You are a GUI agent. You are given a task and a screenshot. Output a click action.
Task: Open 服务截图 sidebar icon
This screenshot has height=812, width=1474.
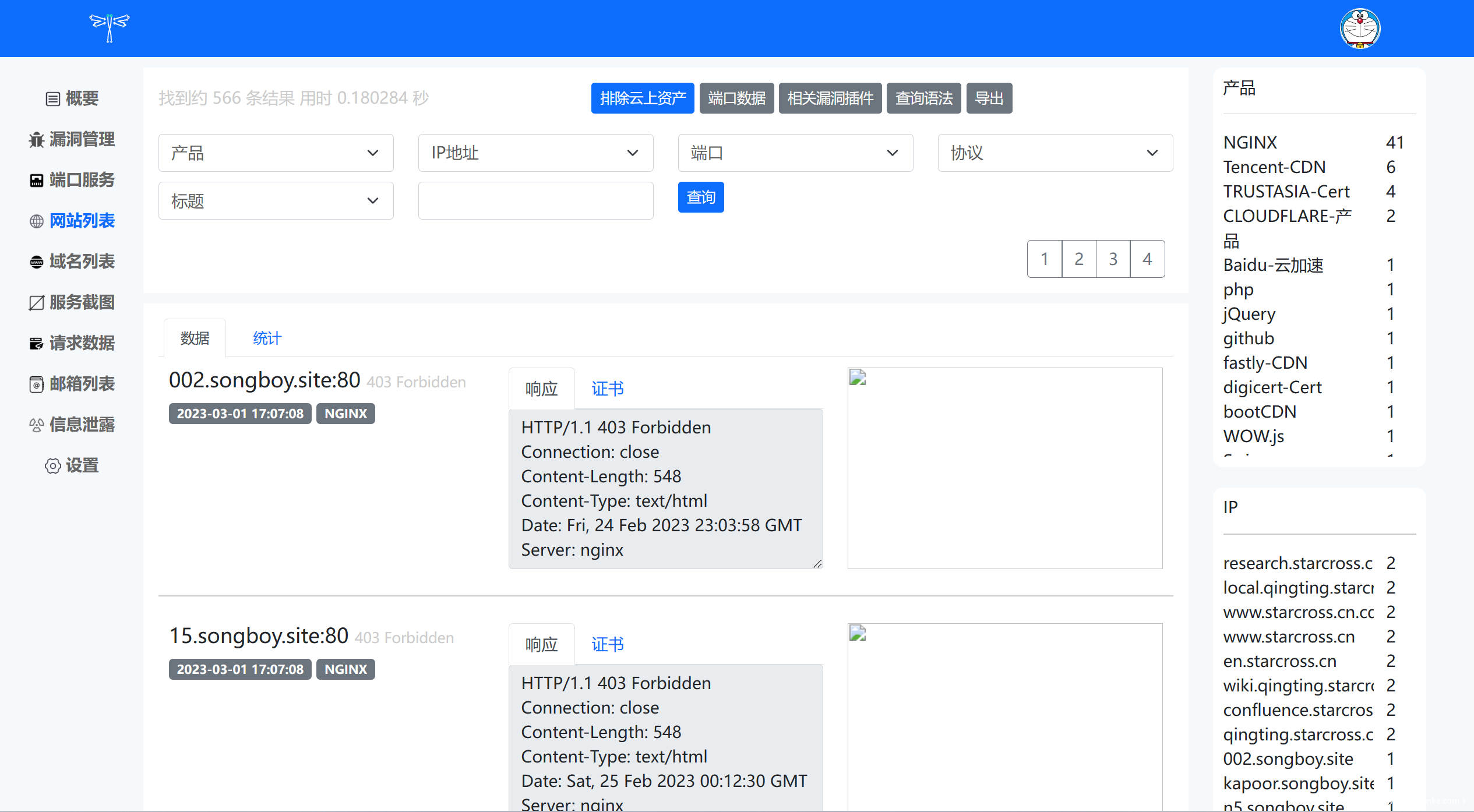coord(37,303)
